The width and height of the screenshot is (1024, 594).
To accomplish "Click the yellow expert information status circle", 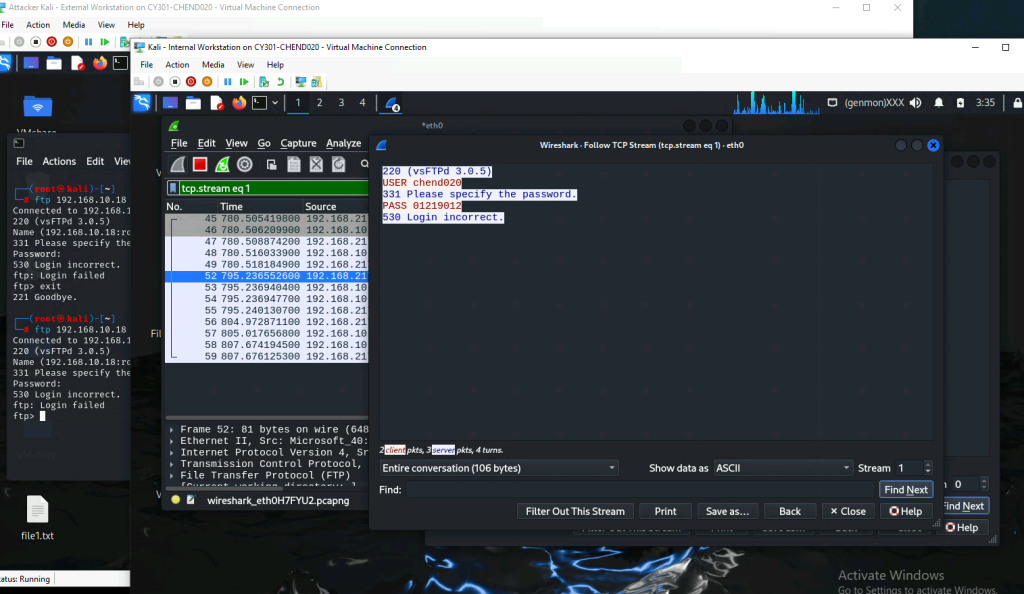I will pos(176,500).
